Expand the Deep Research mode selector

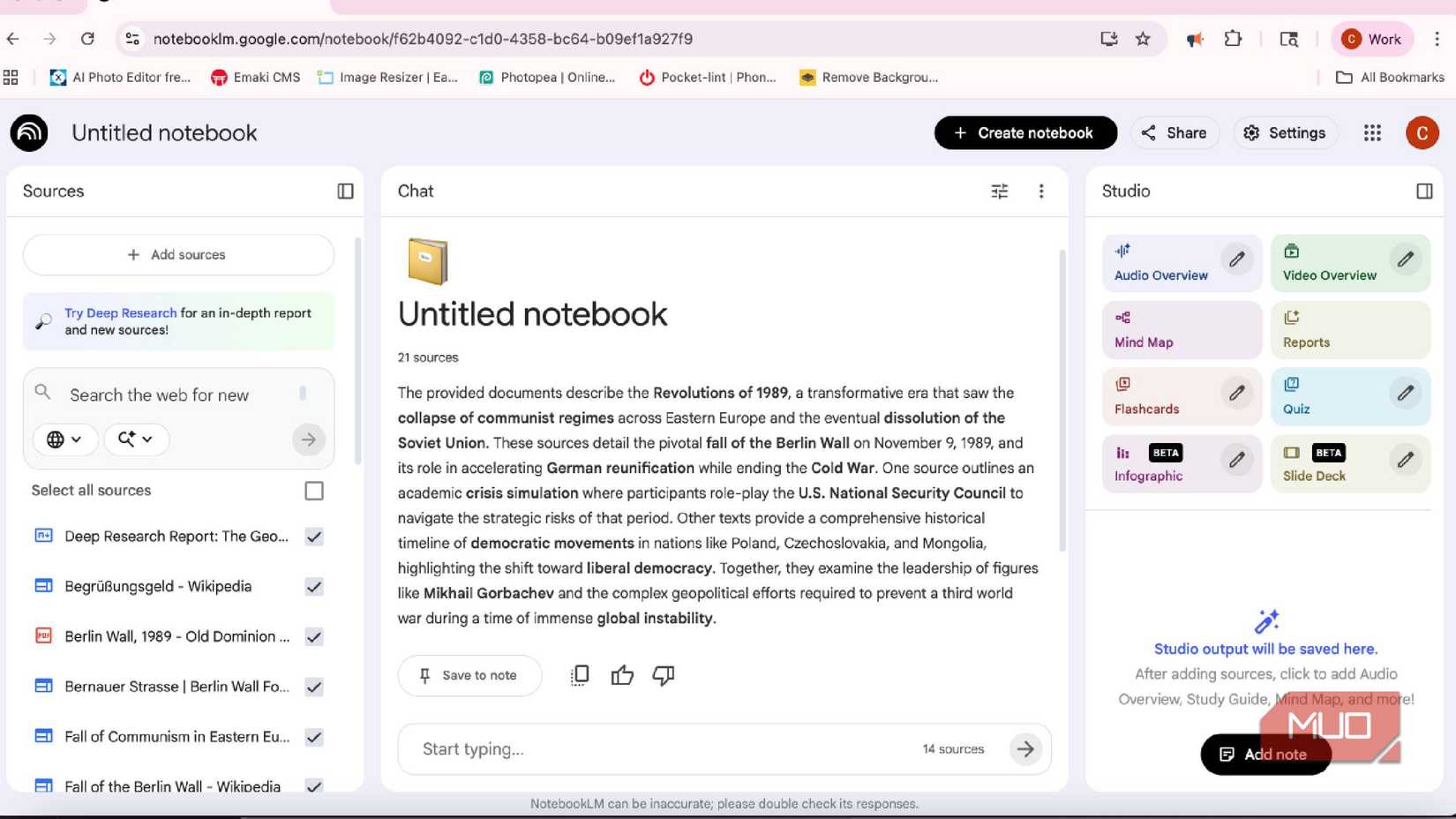[136, 439]
